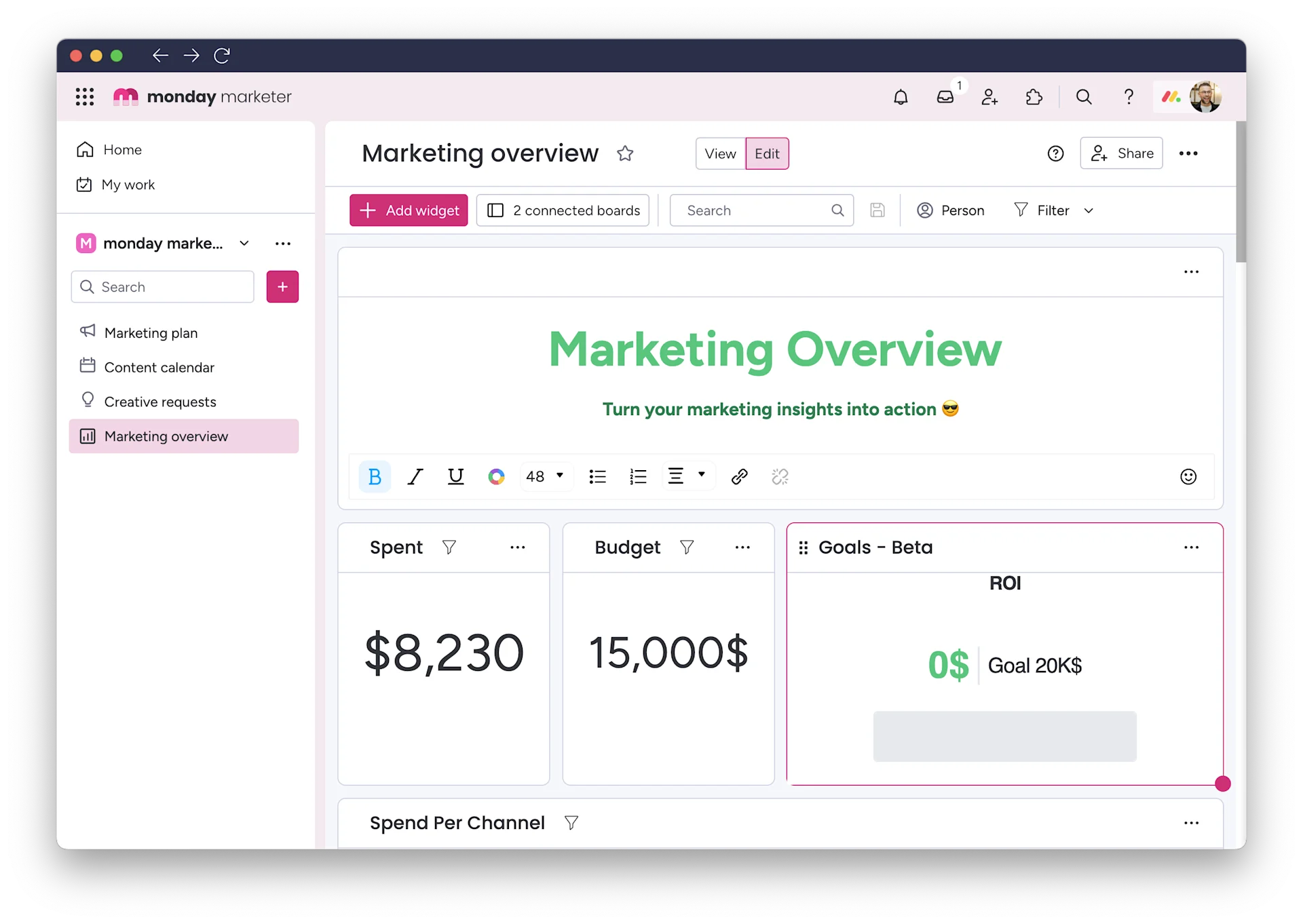The height and width of the screenshot is (924, 1303).
Task: Click the Spent widget filter icon
Action: 449,547
